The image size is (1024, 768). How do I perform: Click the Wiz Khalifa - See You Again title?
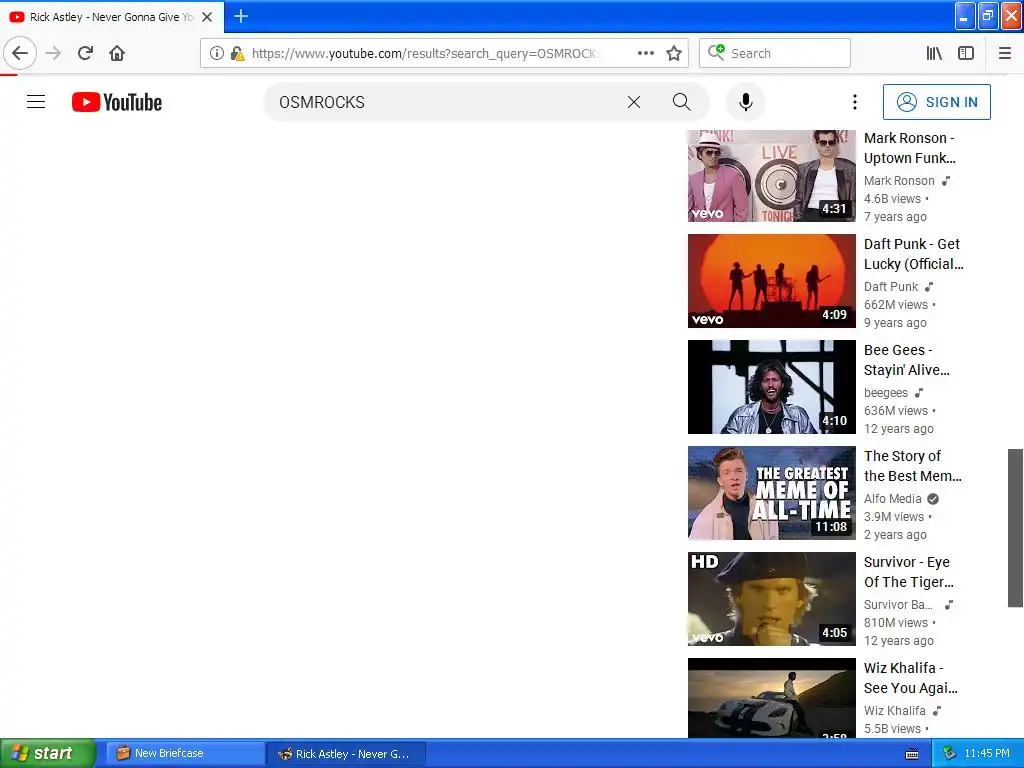coord(911,678)
